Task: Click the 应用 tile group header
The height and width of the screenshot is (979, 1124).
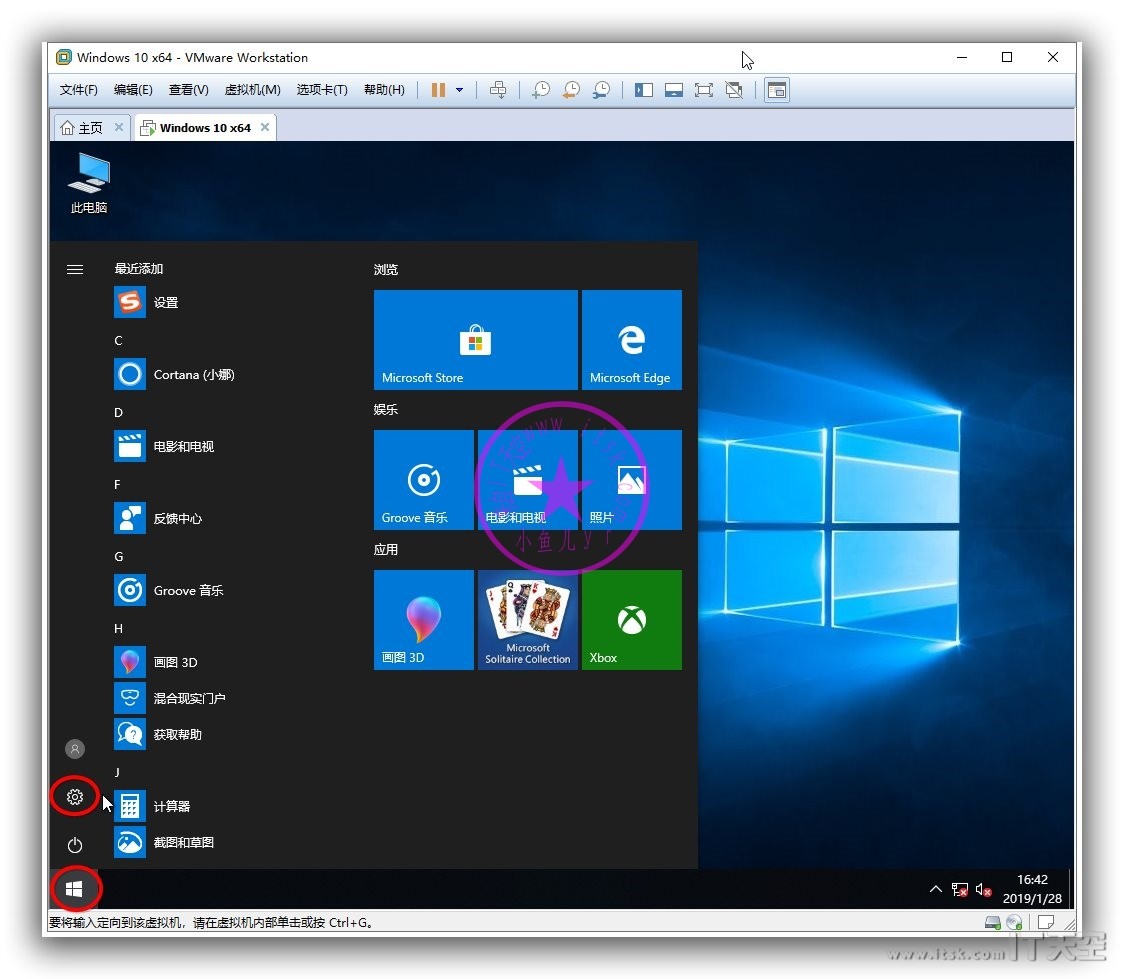Action: (x=386, y=550)
